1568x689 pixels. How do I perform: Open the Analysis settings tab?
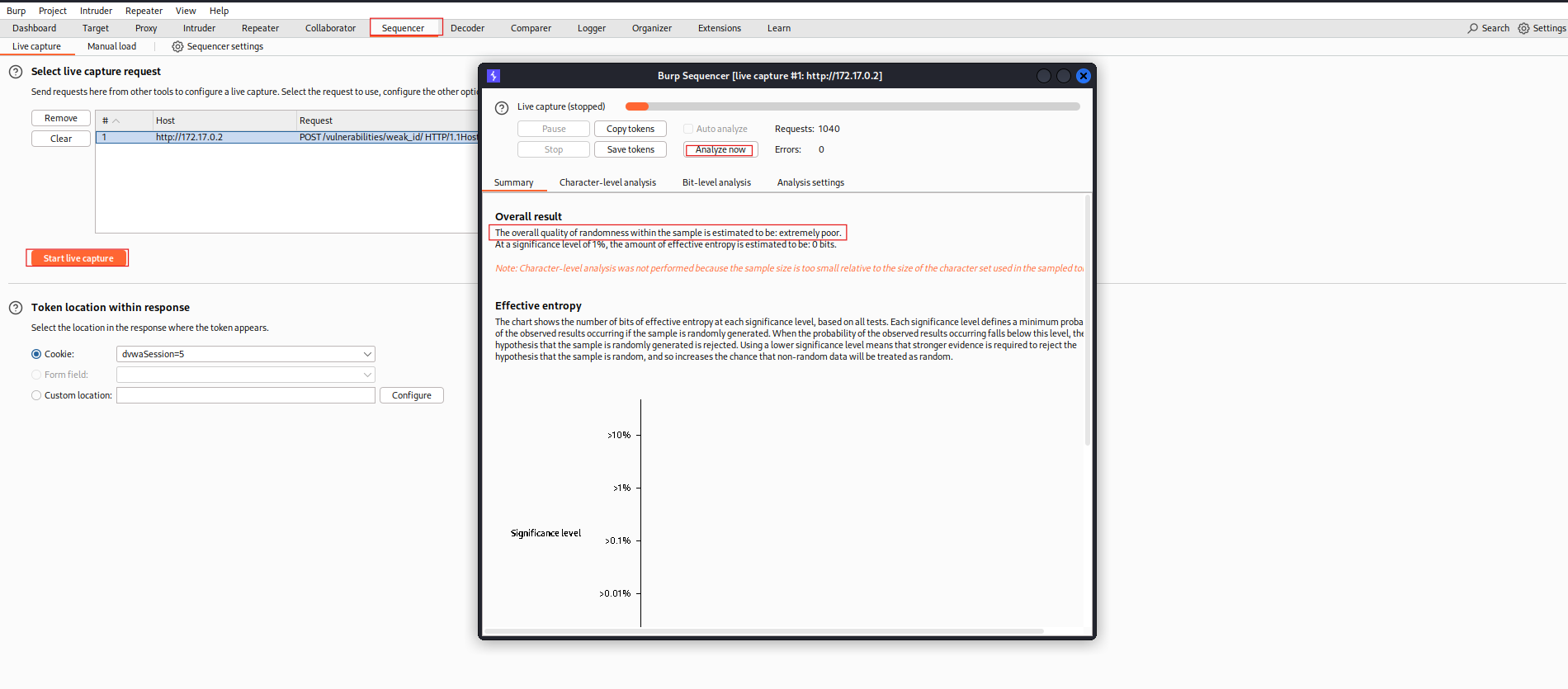coord(810,182)
